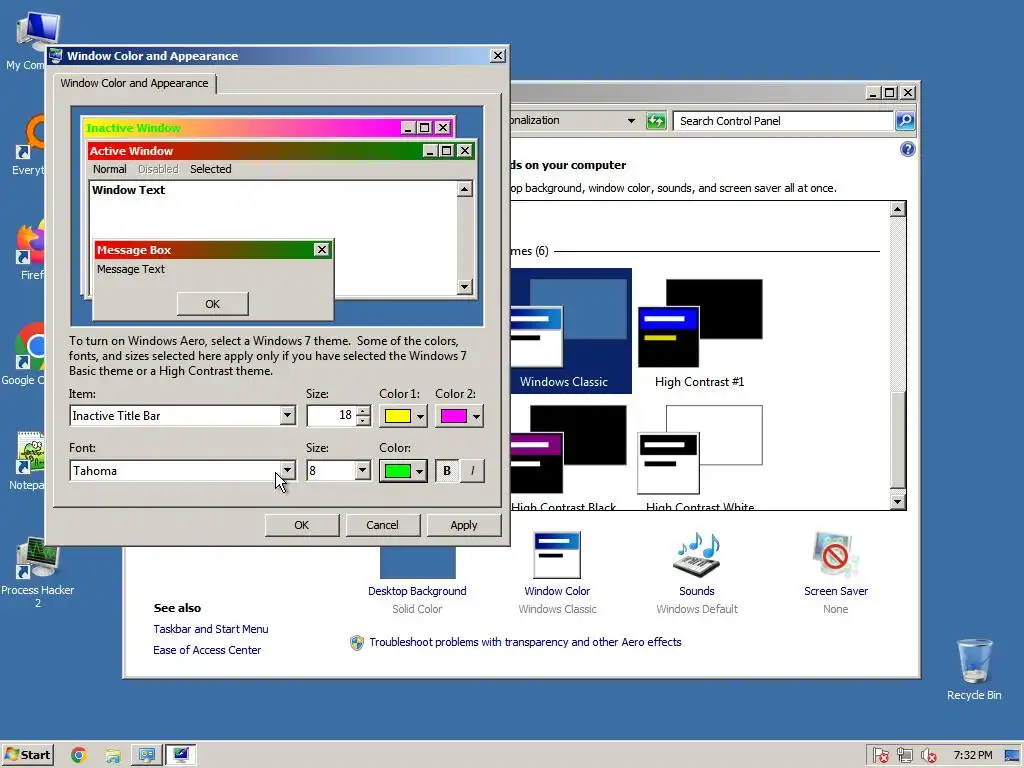The width and height of the screenshot is (1024, 768).
Task: Increase item Size with the spinner up arrow
Action: (x=364, y=411)
